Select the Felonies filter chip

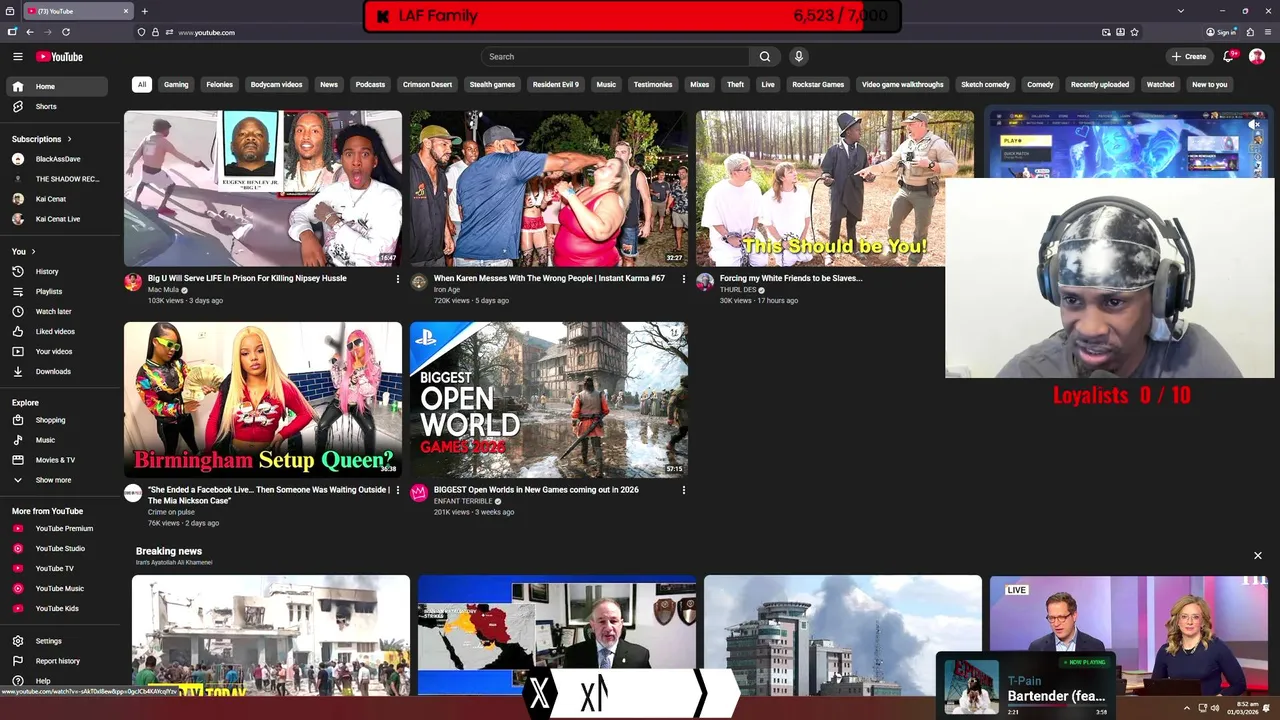tap(219, 85)
